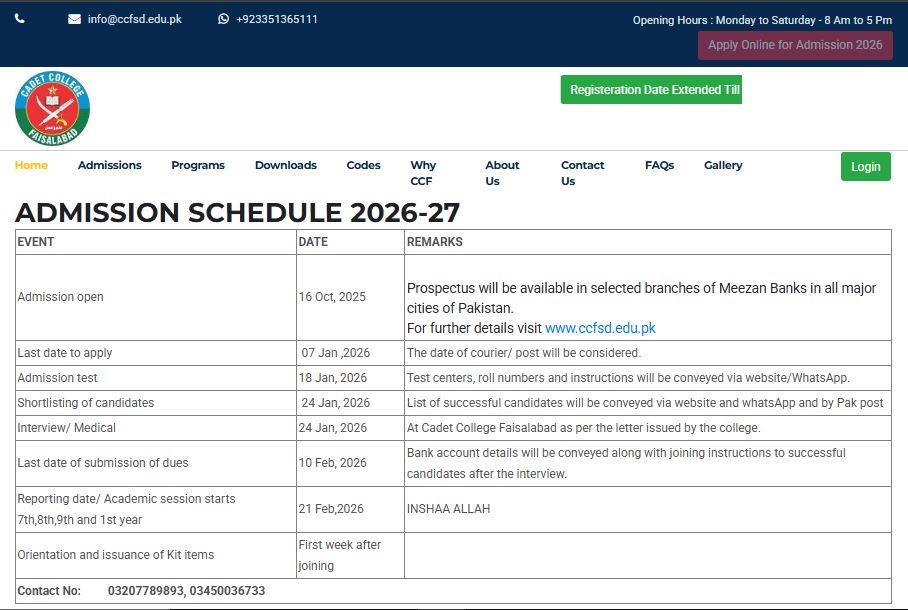This screenshot has width=908, height=610.
Task: Open the FAQs page
Action: tap(660, 166)
